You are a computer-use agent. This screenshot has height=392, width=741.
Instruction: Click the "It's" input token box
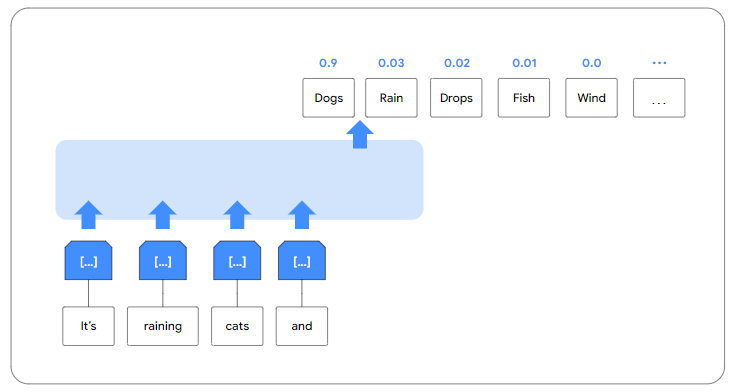click(x=88, y=326)
